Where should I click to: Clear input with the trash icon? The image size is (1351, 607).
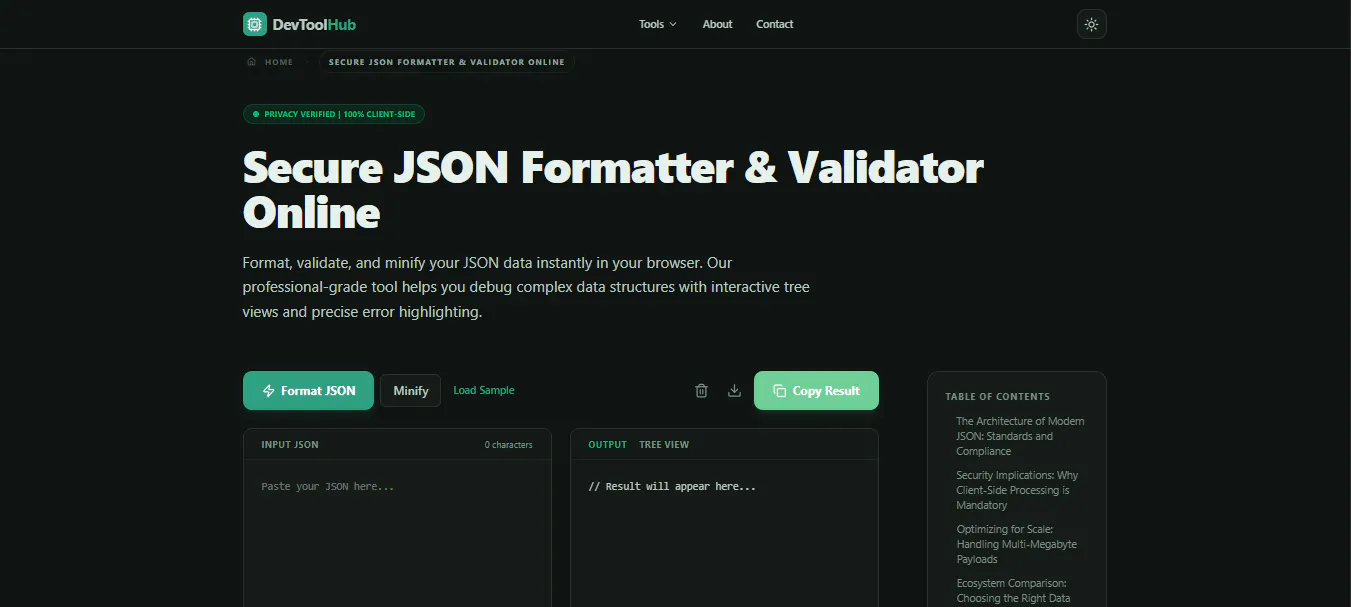[x=701, y=391]
